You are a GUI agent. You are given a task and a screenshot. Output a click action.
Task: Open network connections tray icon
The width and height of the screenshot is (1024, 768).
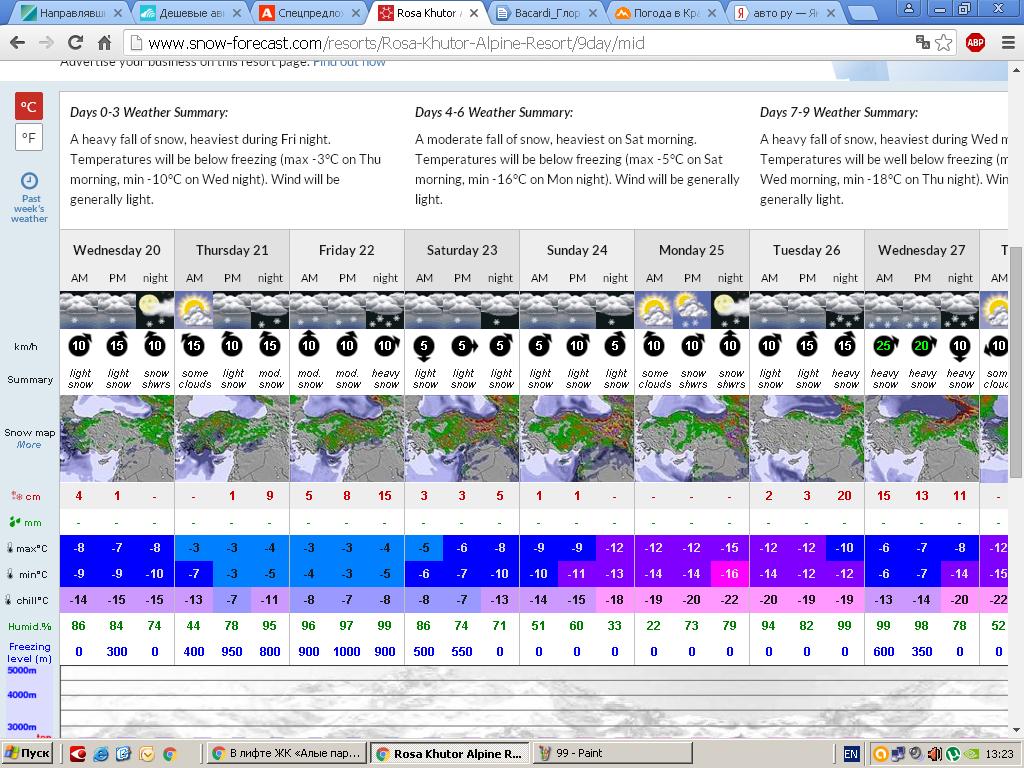(x=898, y=754)
